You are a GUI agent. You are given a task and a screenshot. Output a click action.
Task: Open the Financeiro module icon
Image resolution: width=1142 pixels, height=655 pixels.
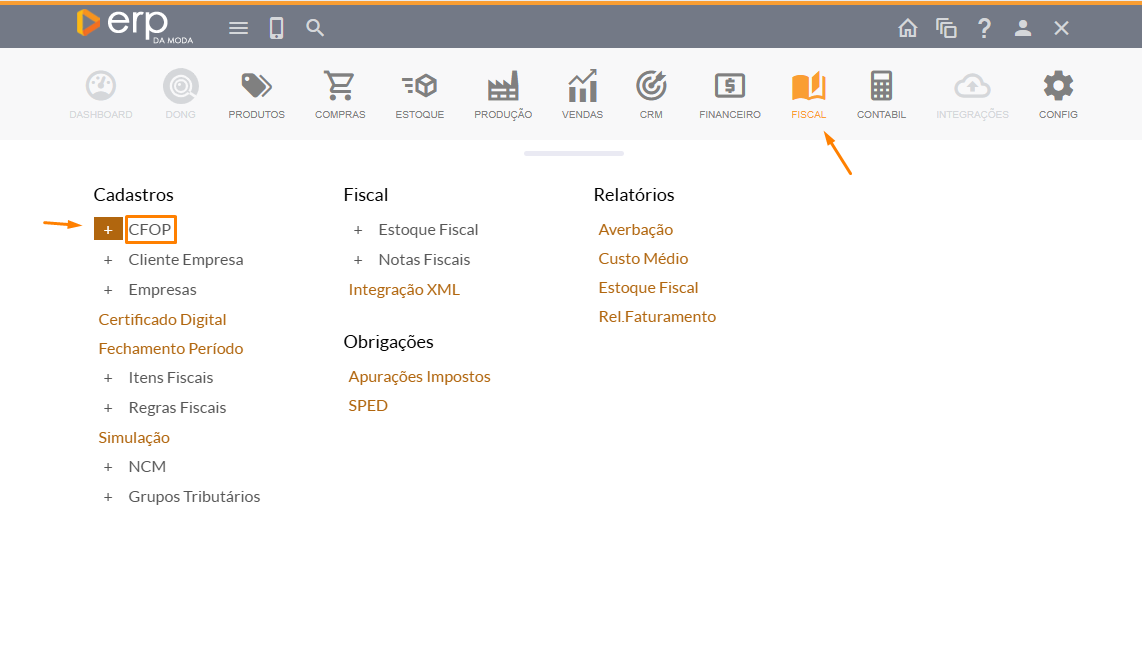(729, 88)
